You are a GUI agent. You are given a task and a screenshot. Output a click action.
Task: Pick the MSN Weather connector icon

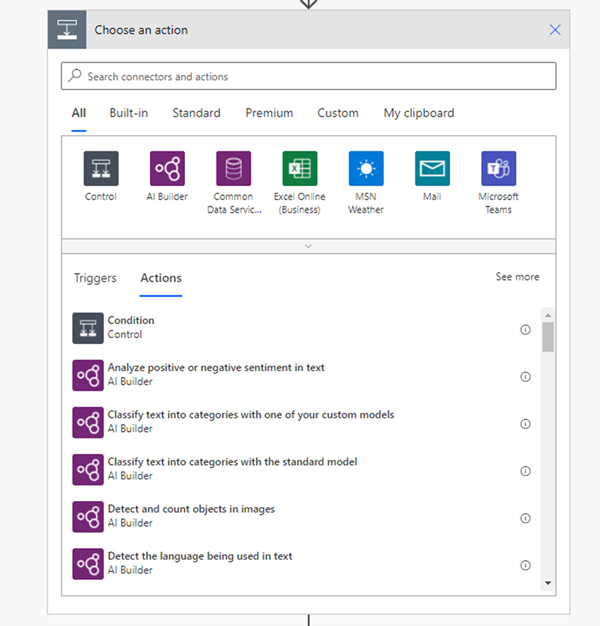(x=366, y=168)
